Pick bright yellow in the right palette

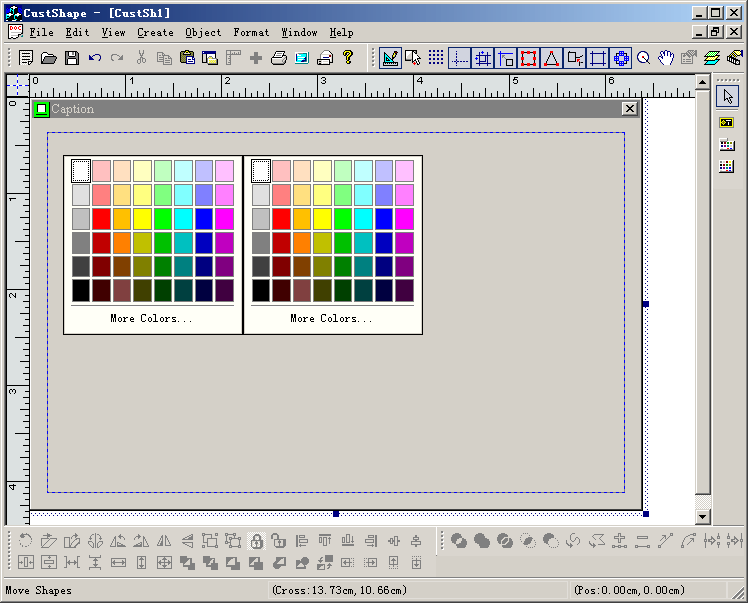coord(322,219)
